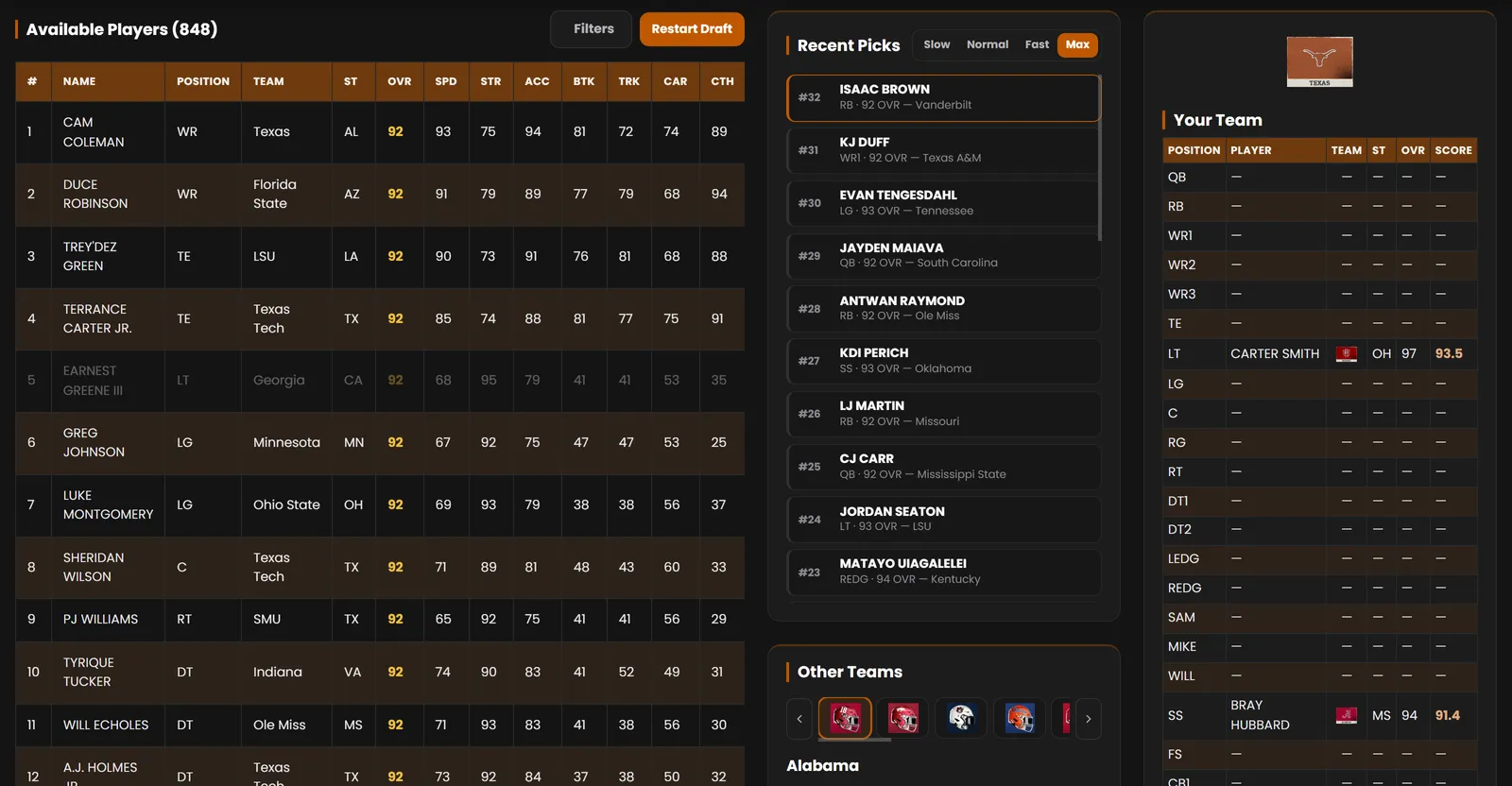Select PJ Williams, RT from SMU
1512x786 pixels.
[x=380, y=620]
